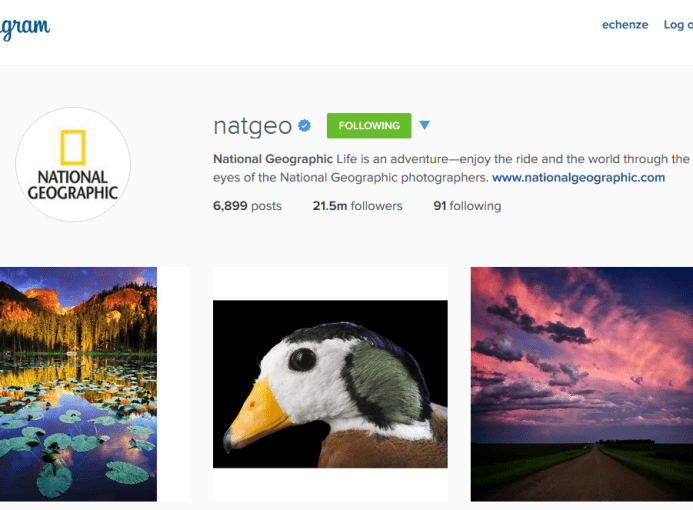Visit the www.nationalgeographic.com link

579,178
